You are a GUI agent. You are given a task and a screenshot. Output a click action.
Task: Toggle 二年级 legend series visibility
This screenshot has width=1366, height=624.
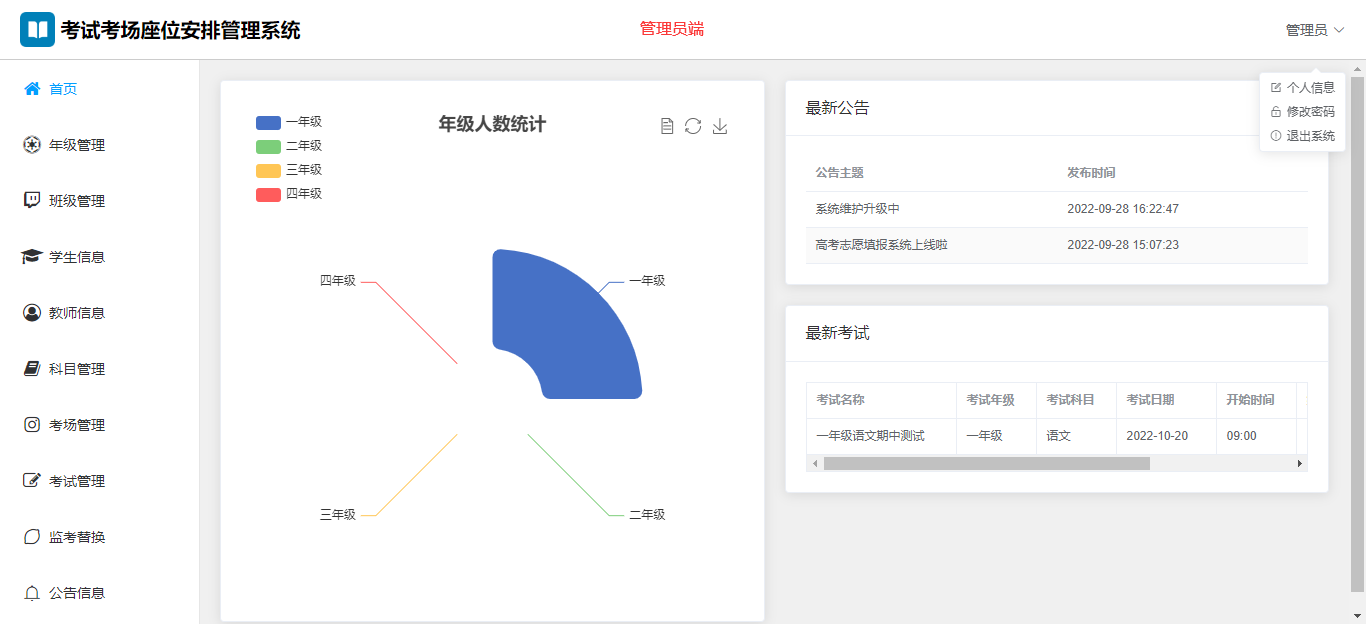tap(289, 146)
